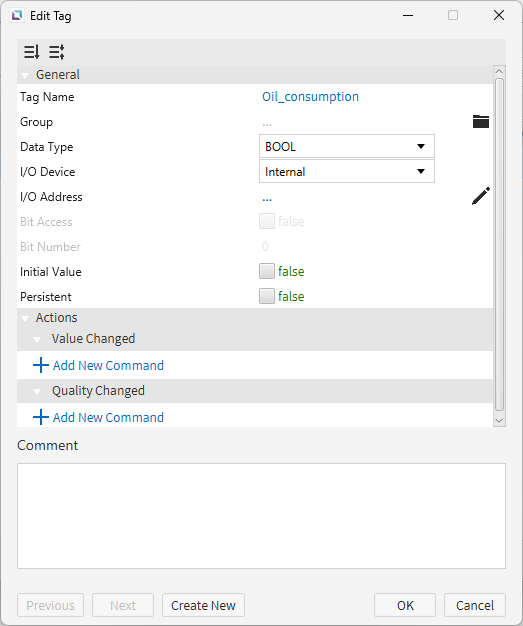Collapse the Actions section
The width and height of the screenshot is (523, 626).
point(26,318)
